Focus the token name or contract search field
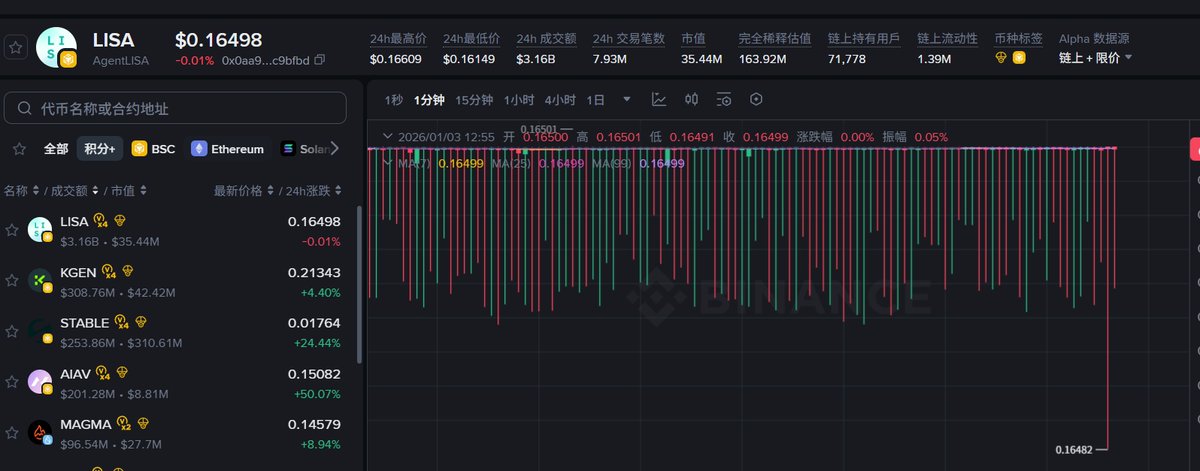 pyautogui.click(x=175, y=108)
